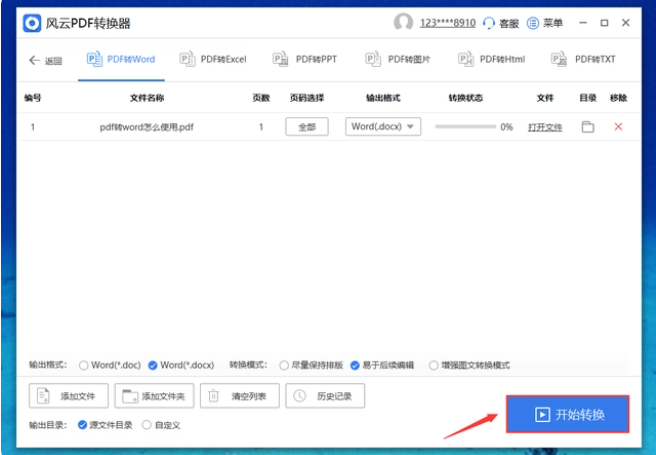The height and width of the screenshot is (455, 656).
Task: Click the conversion progress bar
Action: (465, 127)
